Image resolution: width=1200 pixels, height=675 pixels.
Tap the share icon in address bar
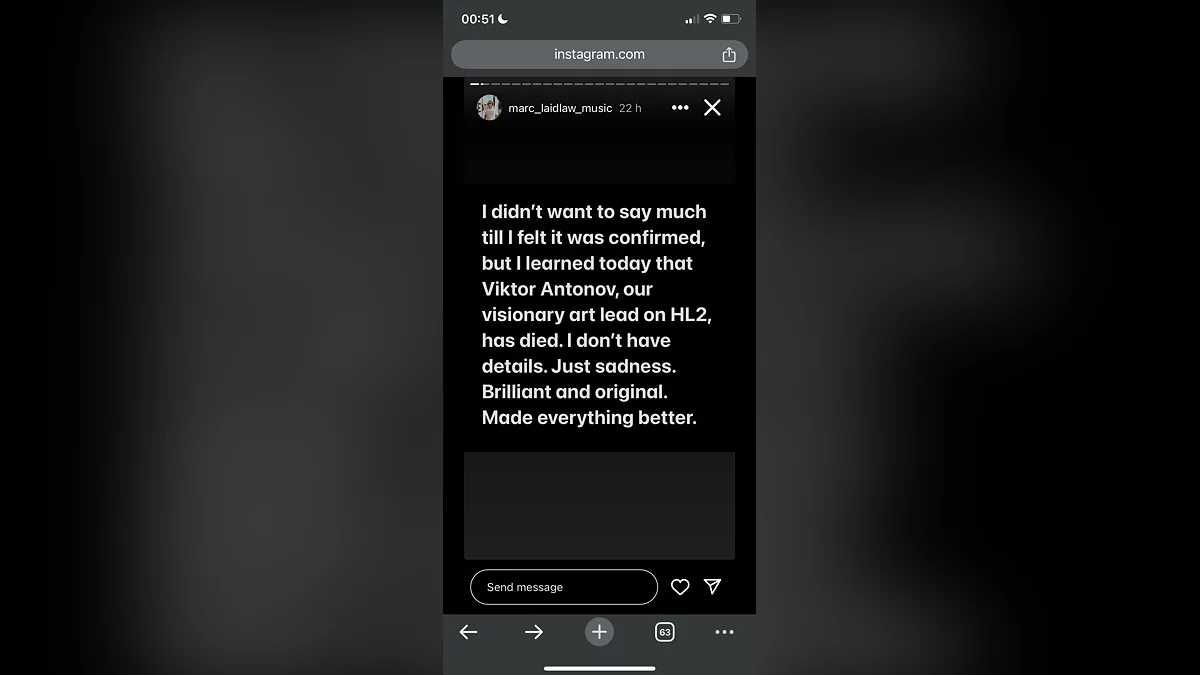729,54
